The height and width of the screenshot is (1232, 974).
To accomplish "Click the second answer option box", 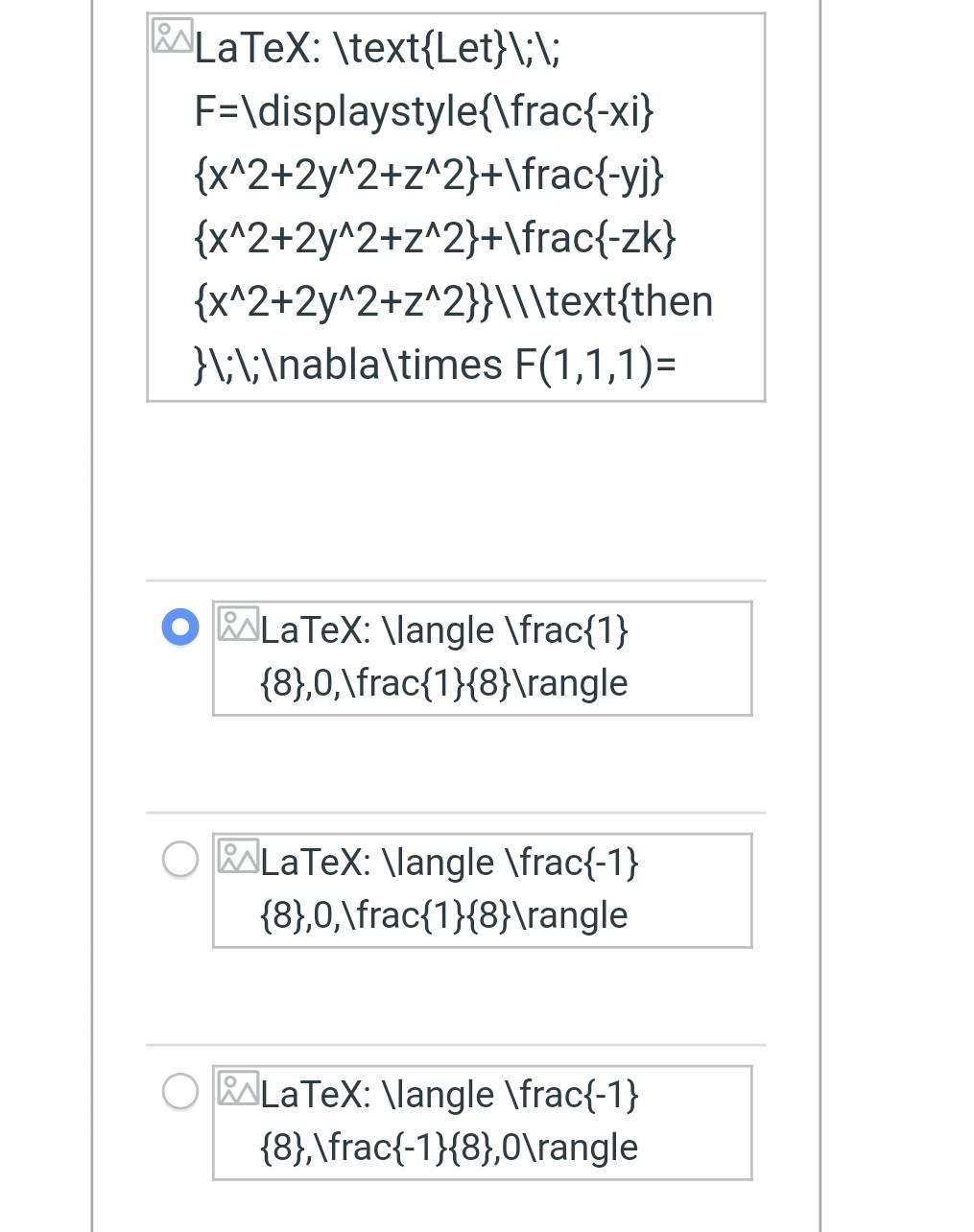I will tap(481, 890).
